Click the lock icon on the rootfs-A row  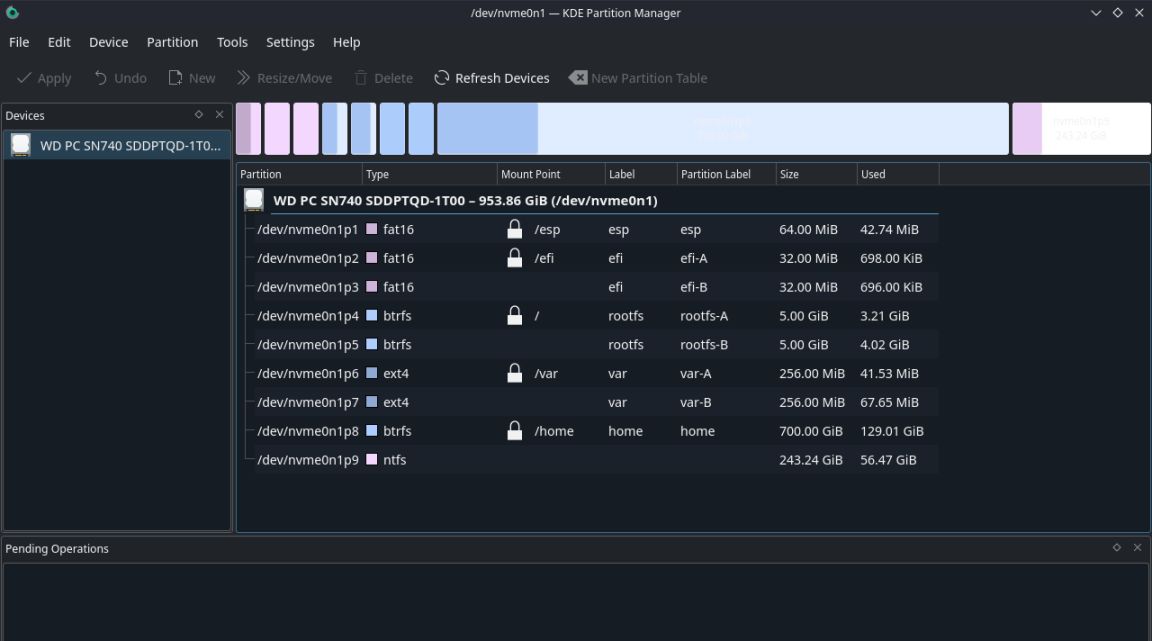(514, 315)
